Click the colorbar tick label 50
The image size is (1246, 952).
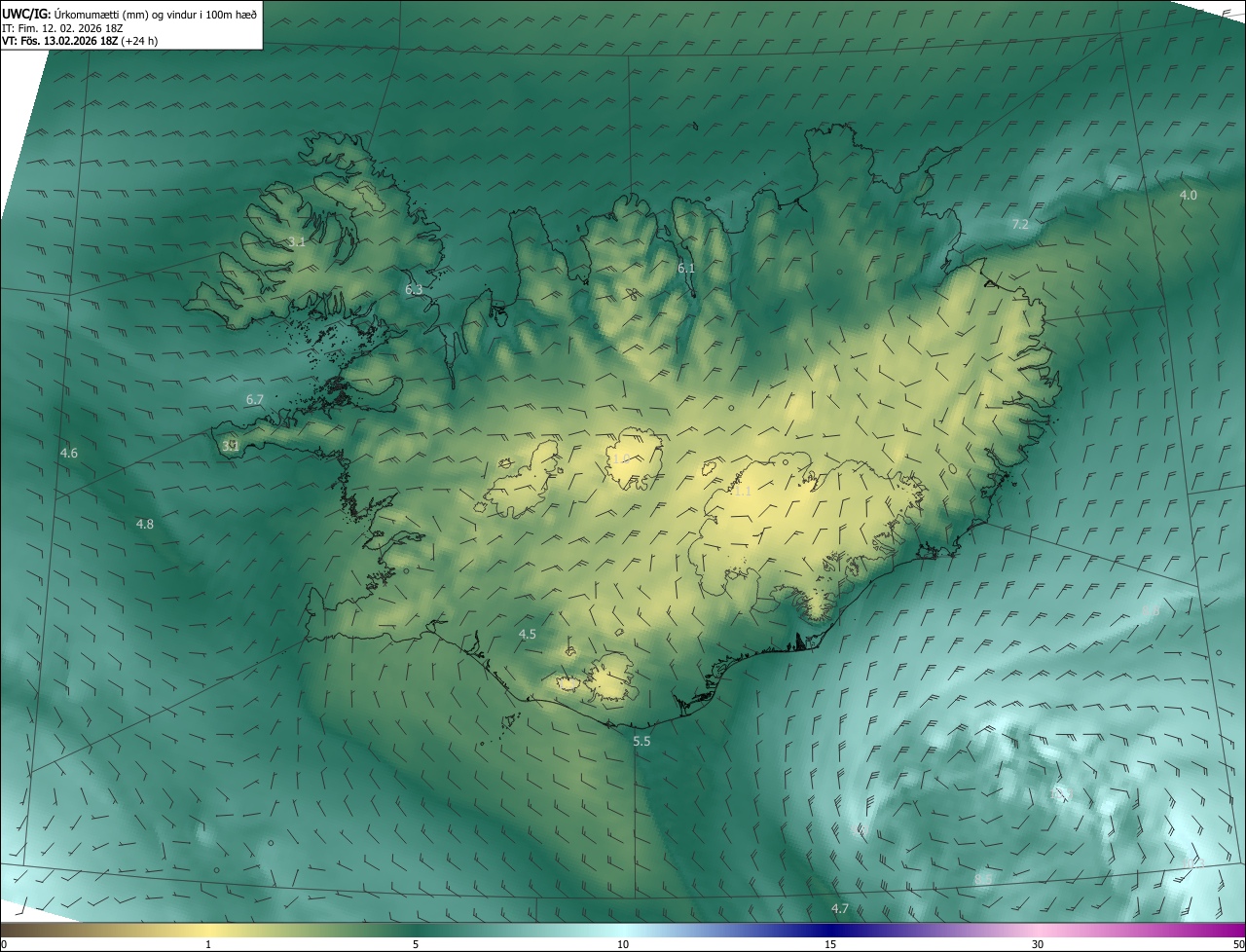coord(1239,944)
